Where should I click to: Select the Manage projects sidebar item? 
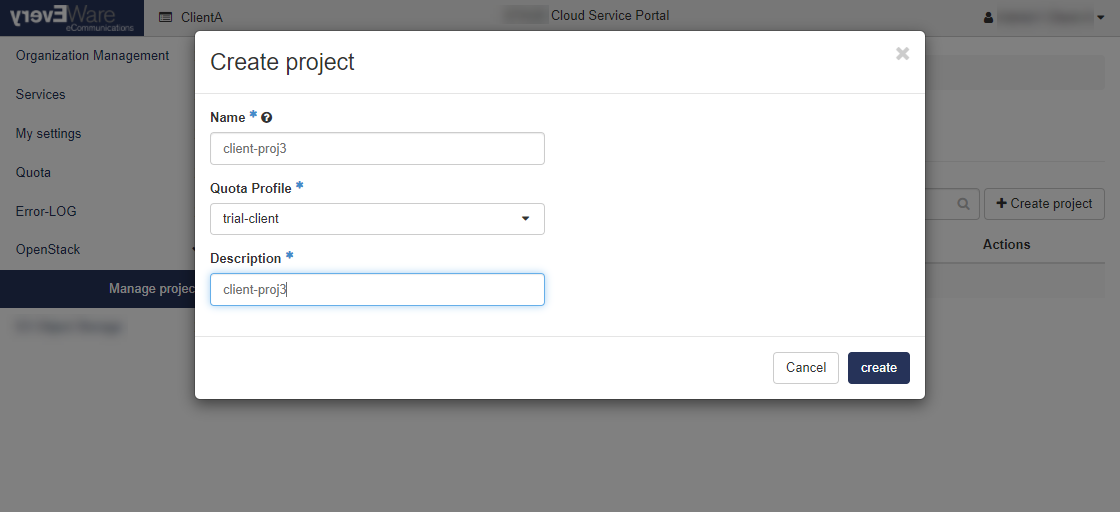[x=98, y=288]
